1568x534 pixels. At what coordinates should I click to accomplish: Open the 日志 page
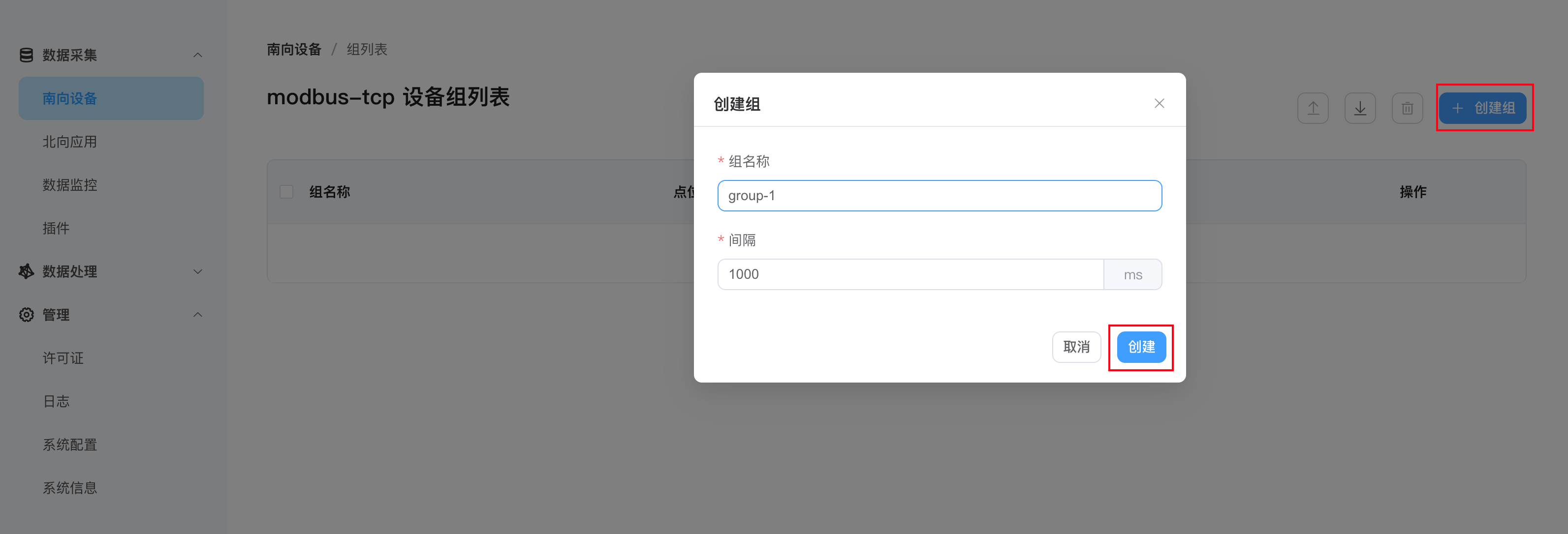point(56,401)
